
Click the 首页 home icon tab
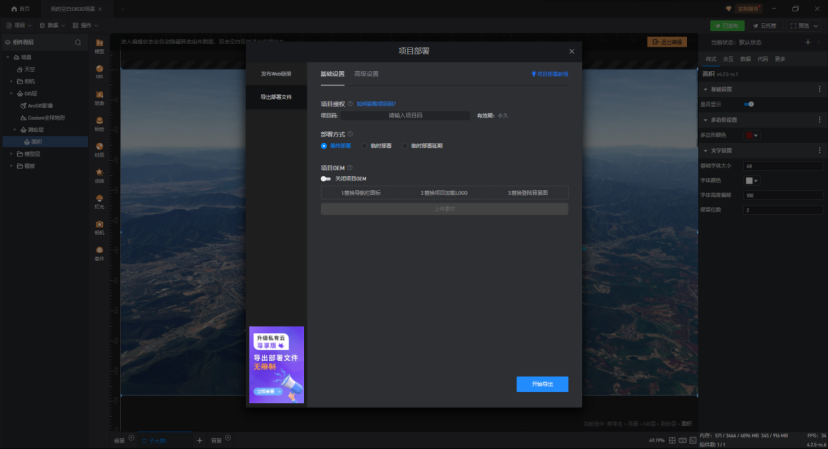(21, 9)
